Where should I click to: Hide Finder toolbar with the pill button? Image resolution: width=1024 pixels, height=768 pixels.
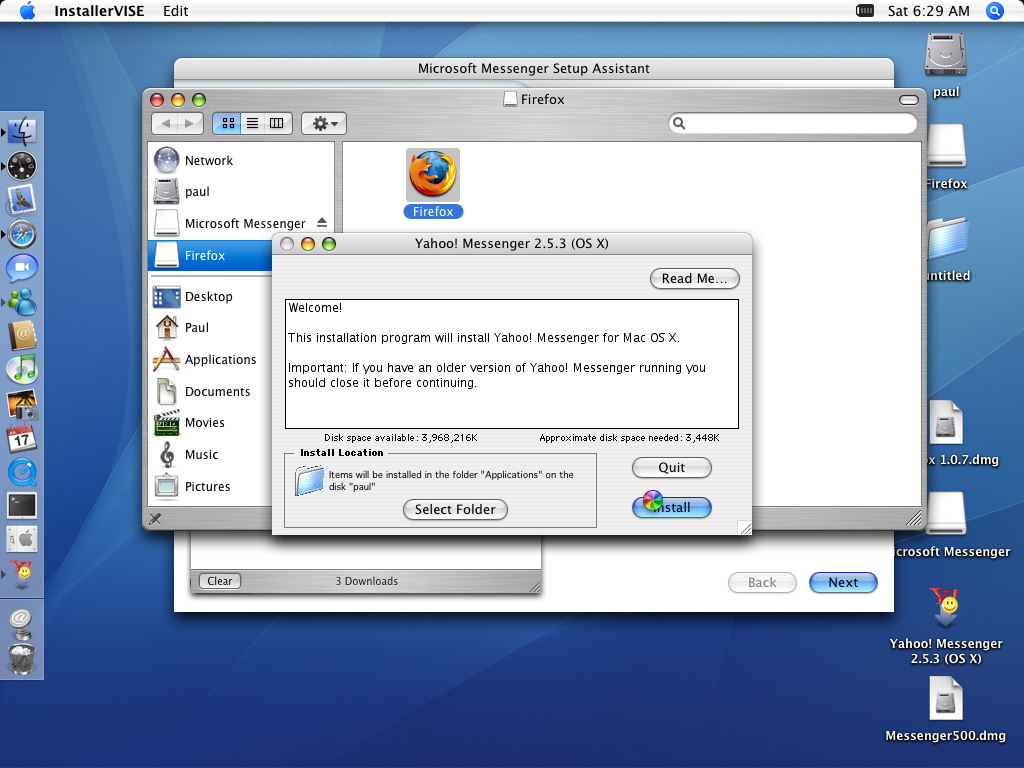click(x=908, y=100)
